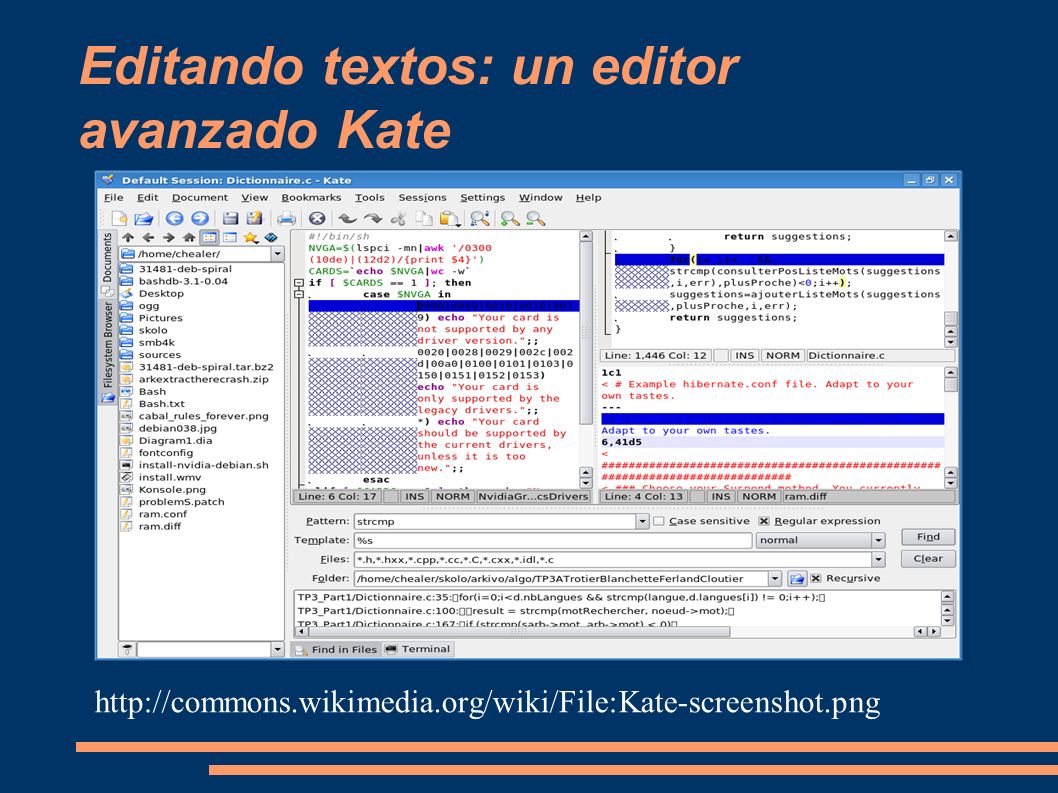Open the Pattern history dropdown

click(642, 522)
